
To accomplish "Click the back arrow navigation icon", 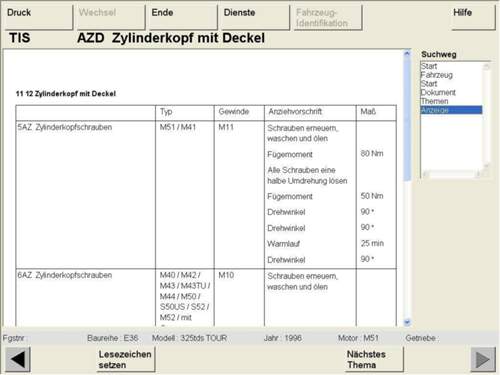I will (18, 360).
